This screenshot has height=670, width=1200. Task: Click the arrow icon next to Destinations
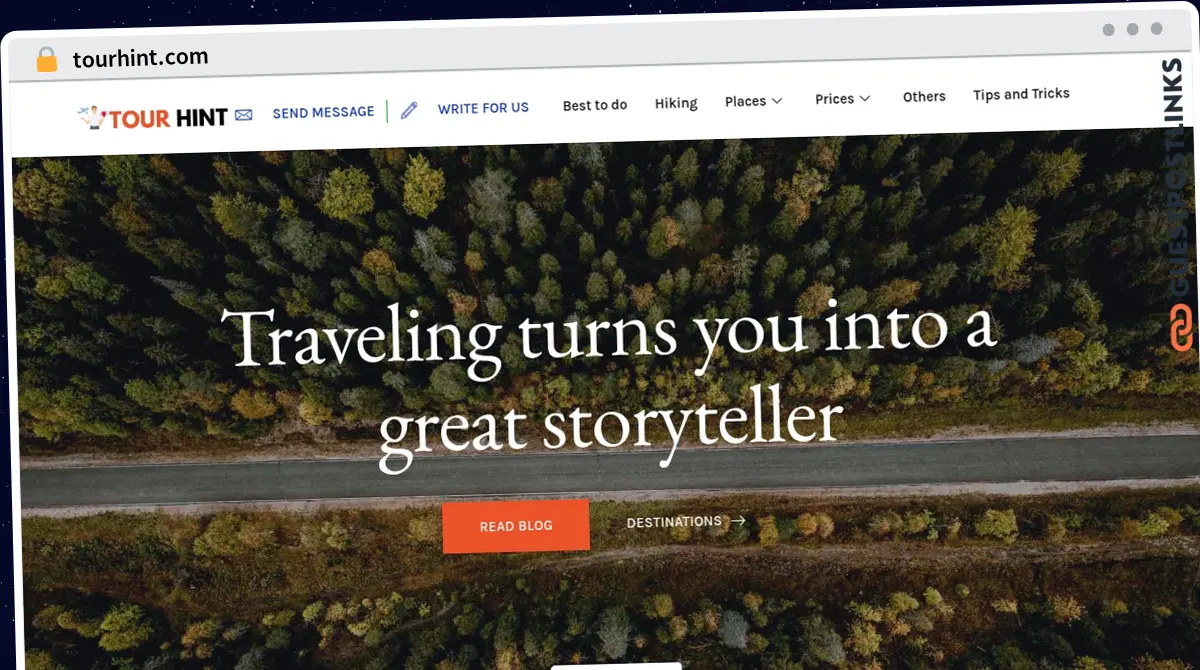click(738, 520)
